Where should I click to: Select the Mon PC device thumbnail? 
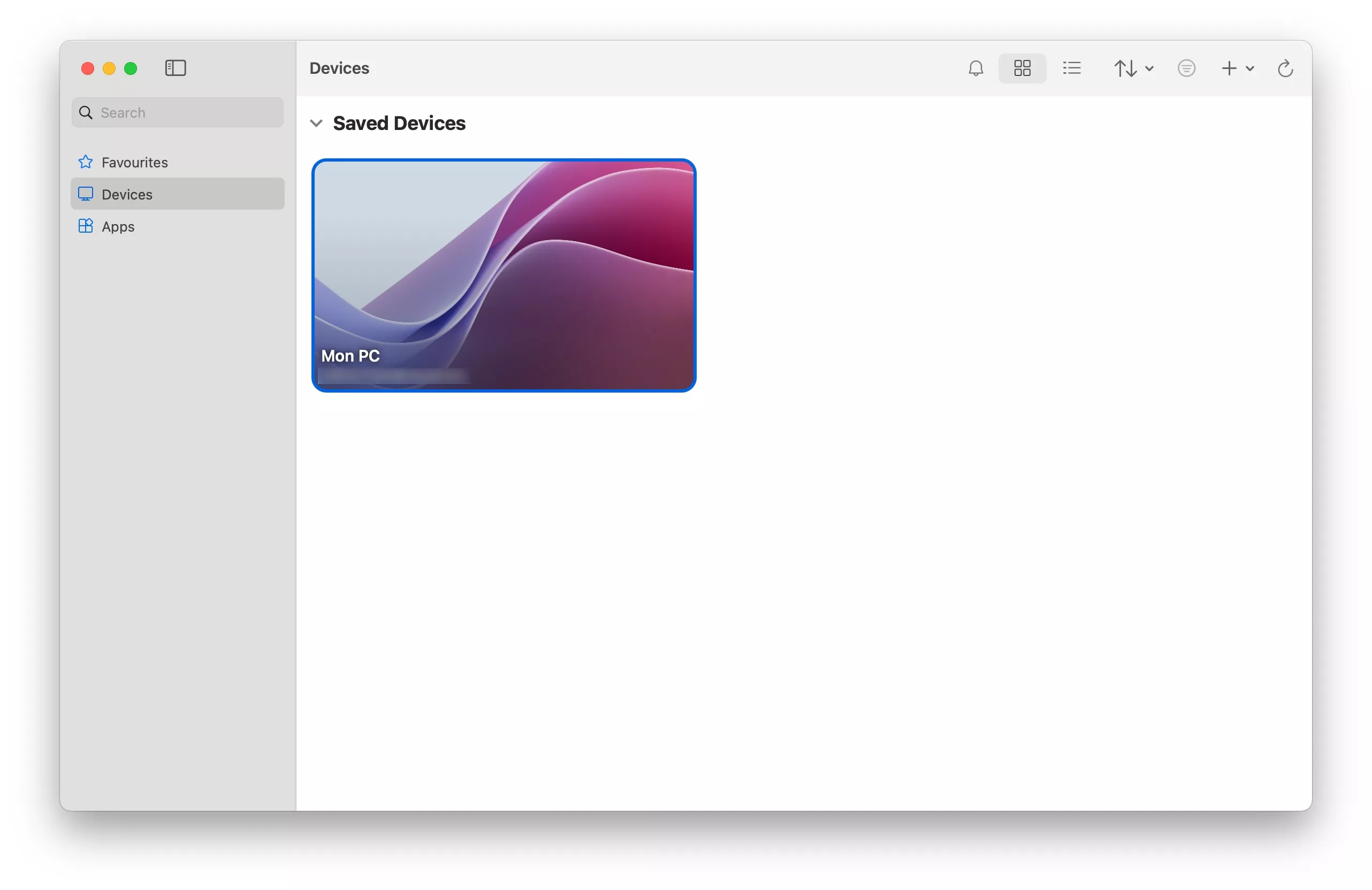tap(504, 275)
